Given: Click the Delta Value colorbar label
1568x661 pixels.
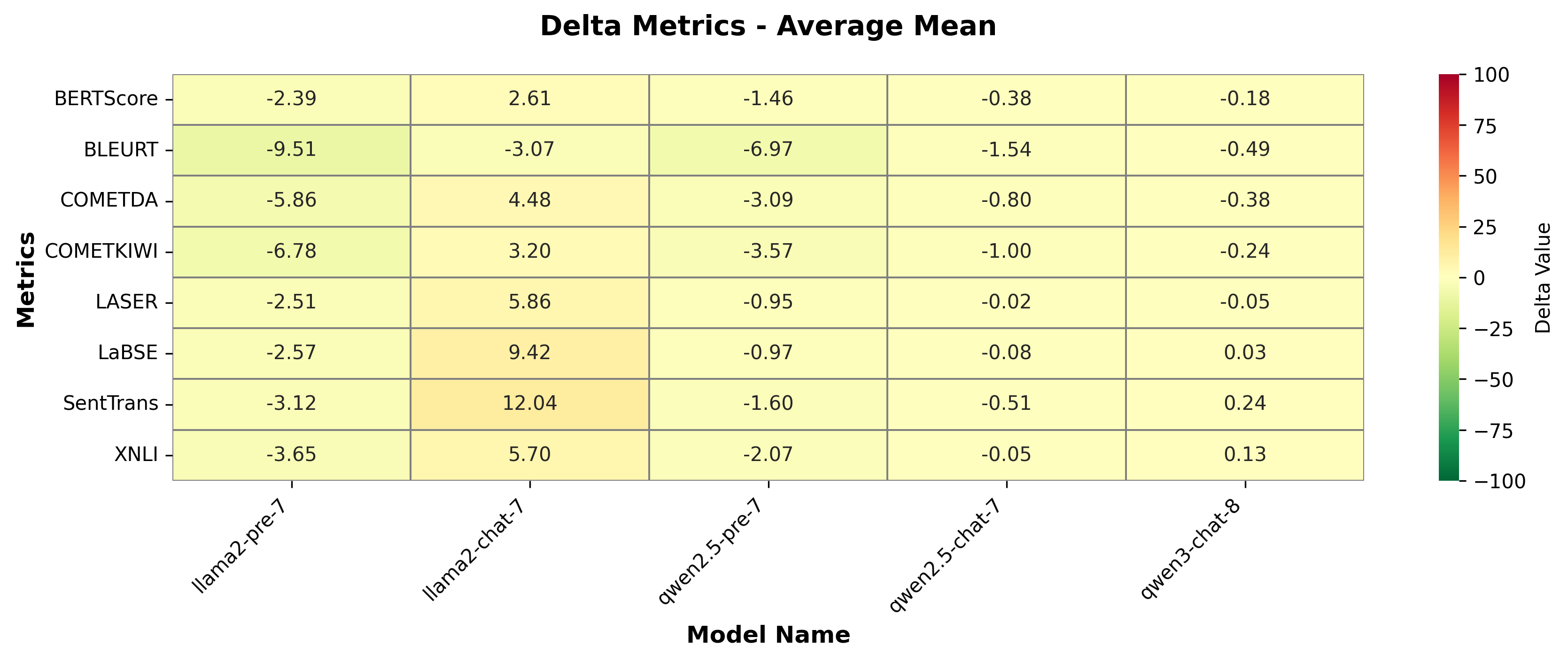Looking at the screenshot, I should [x=1543, y=278].
